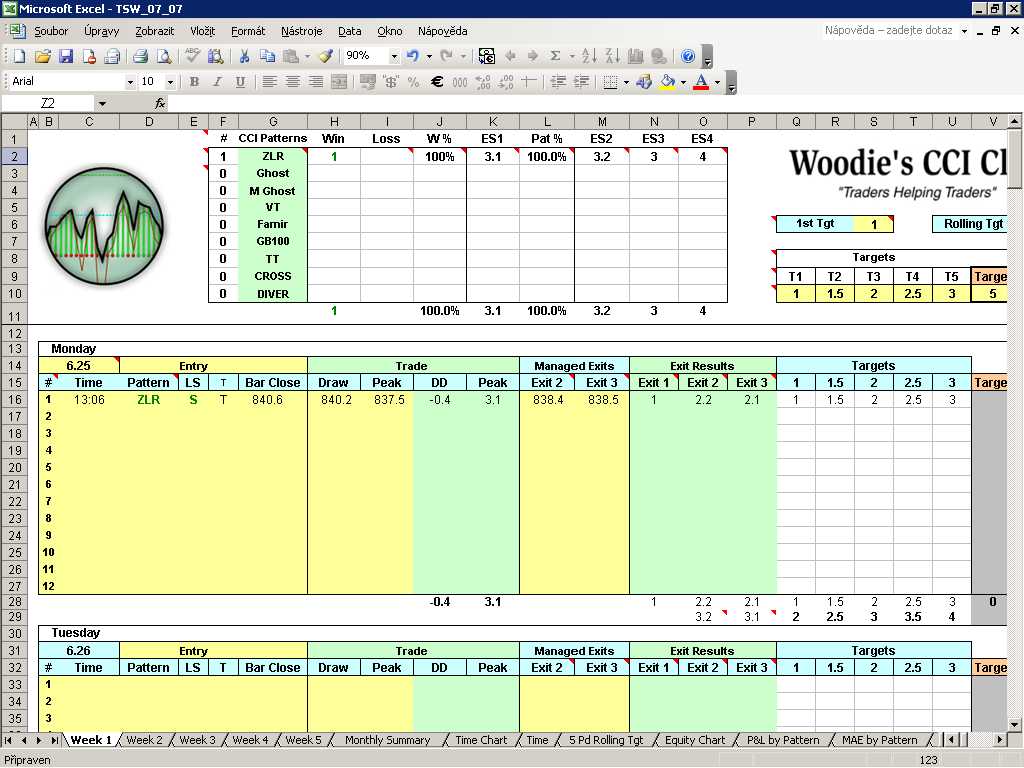
Task: Open the 5 Pd Rolling Tgt sheet tab
Action: [605, 740]
